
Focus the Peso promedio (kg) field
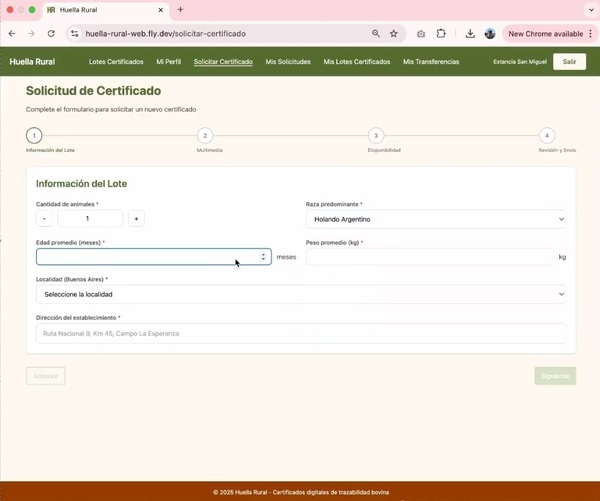pyautogui.click(x=430, y=257)
